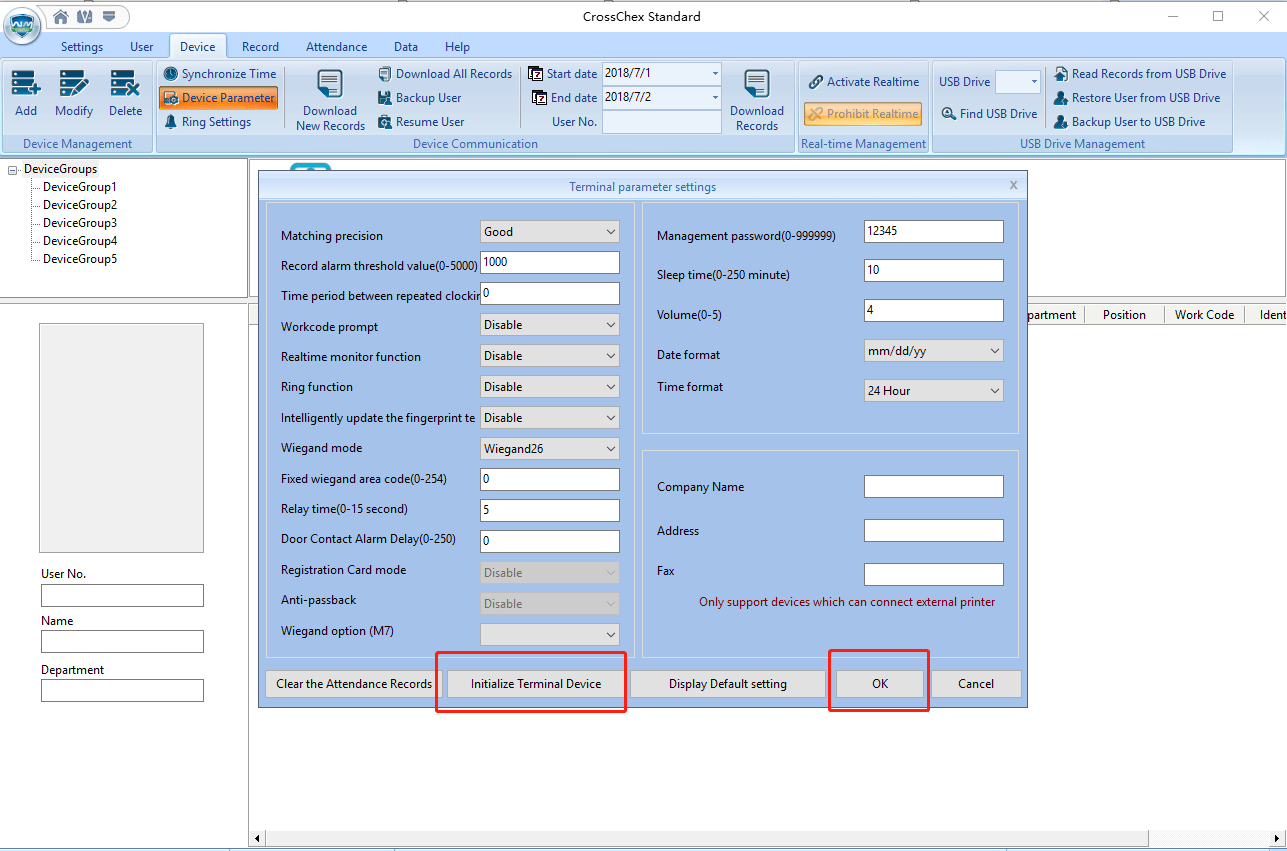Select DeviceGroup3 in the tree

tap(80, 223)
